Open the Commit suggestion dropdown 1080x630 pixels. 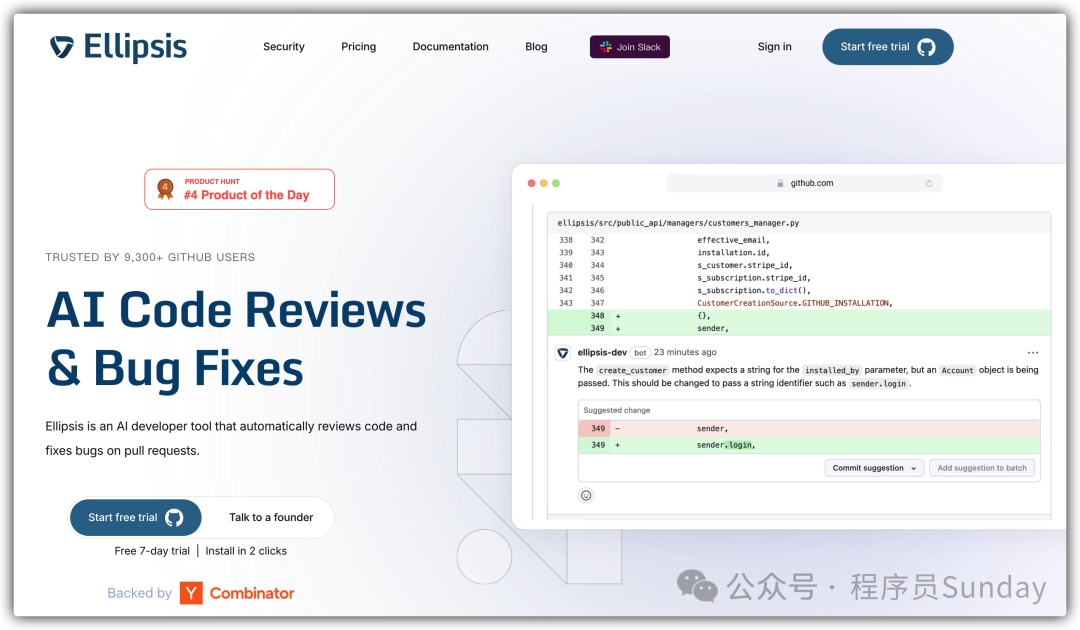pyautogui.click(x=874, y=468)
